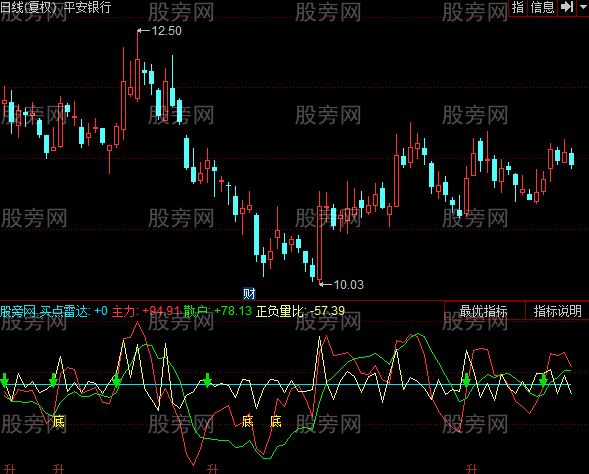589x474 pixels.
Task: Click the rightmost yellow 底 marker
Action: click(x=276, y=421)
